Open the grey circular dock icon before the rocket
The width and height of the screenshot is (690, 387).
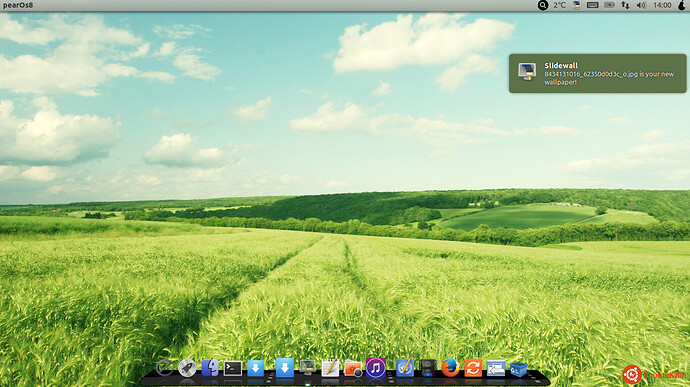tap(164, 368)
